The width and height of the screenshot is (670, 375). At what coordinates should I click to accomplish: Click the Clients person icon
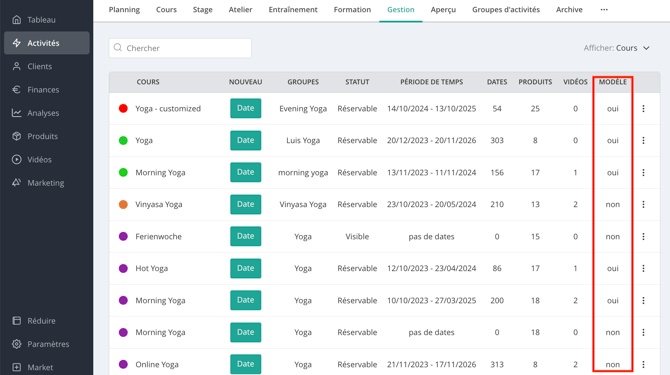pyautogui.click(x=17, y=66)
